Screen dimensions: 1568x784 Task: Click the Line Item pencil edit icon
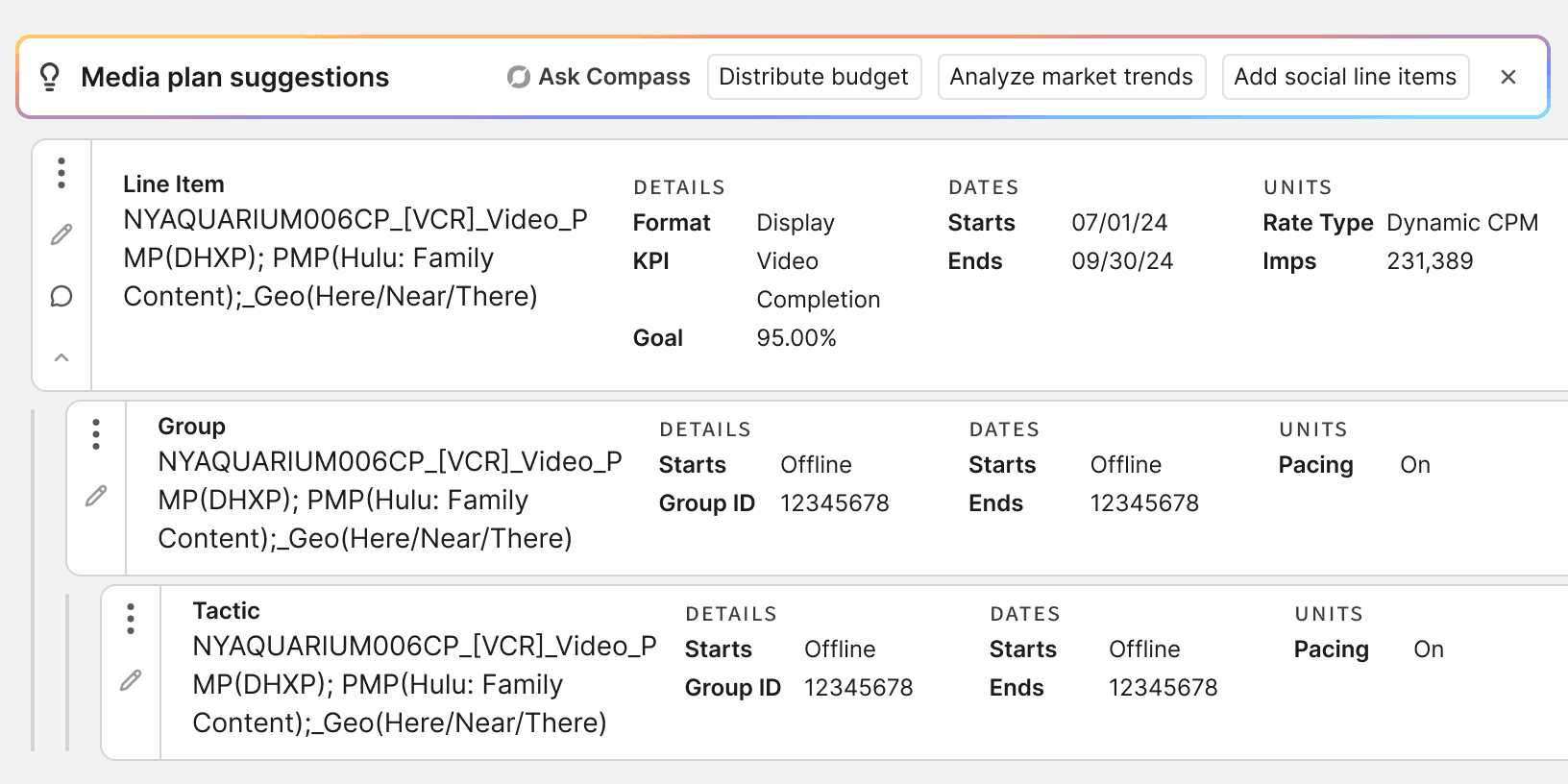61,234
